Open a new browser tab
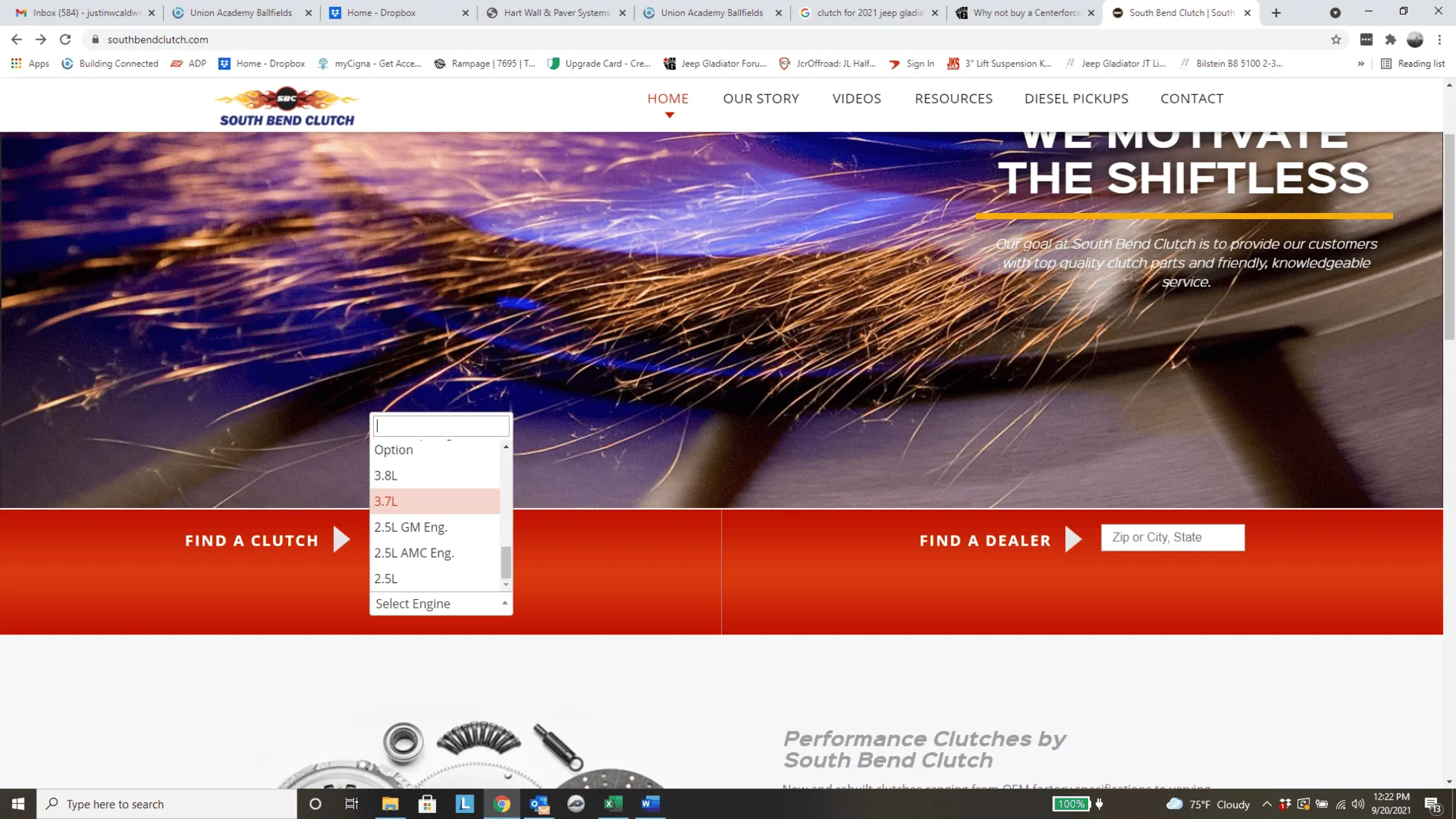 [1276, 12]
